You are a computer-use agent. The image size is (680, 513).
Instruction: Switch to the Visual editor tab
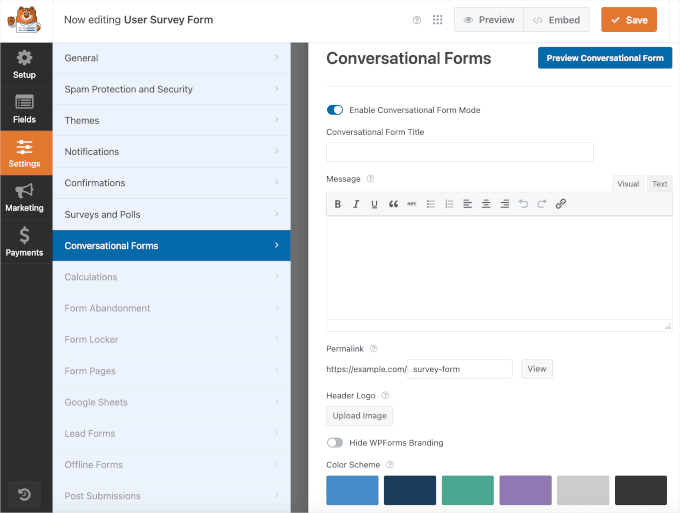coord(628,184)
